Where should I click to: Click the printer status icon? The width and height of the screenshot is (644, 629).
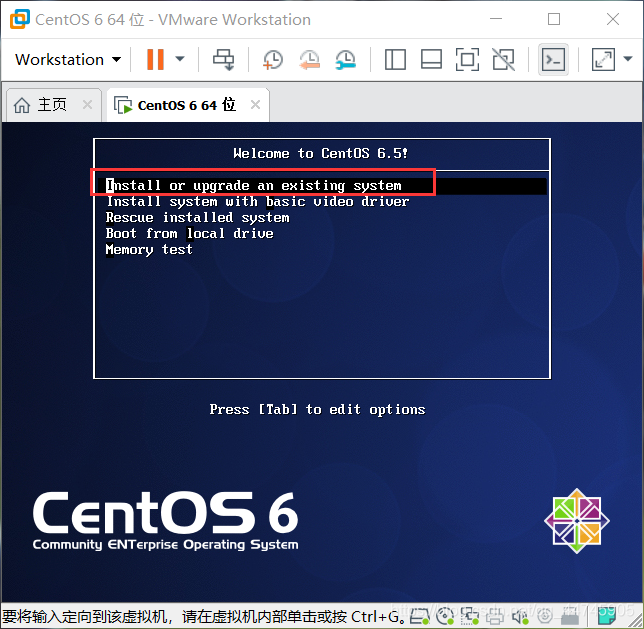[x=494, y=616]
